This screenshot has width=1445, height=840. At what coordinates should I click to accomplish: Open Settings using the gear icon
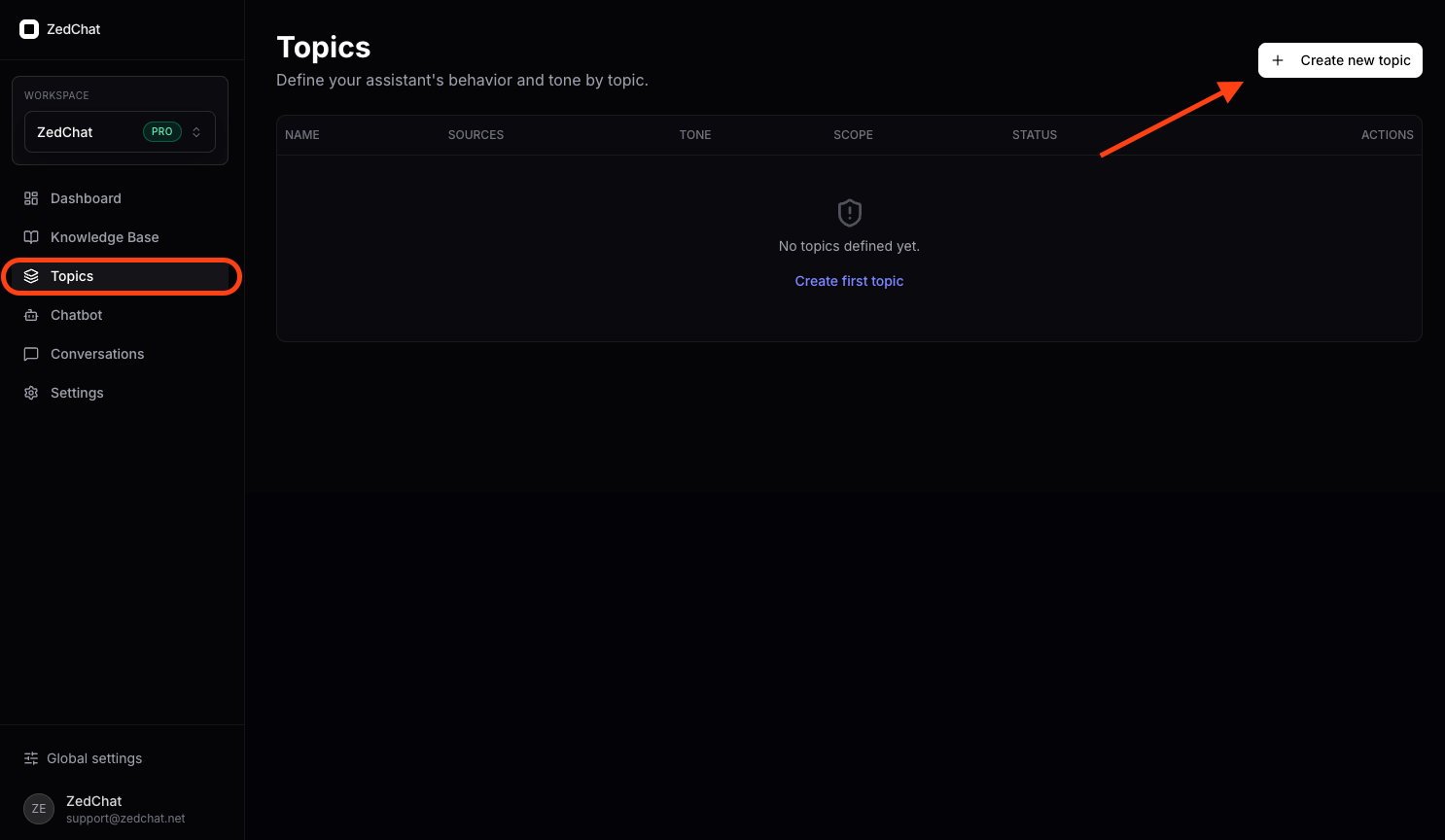(x=30, y=393)
